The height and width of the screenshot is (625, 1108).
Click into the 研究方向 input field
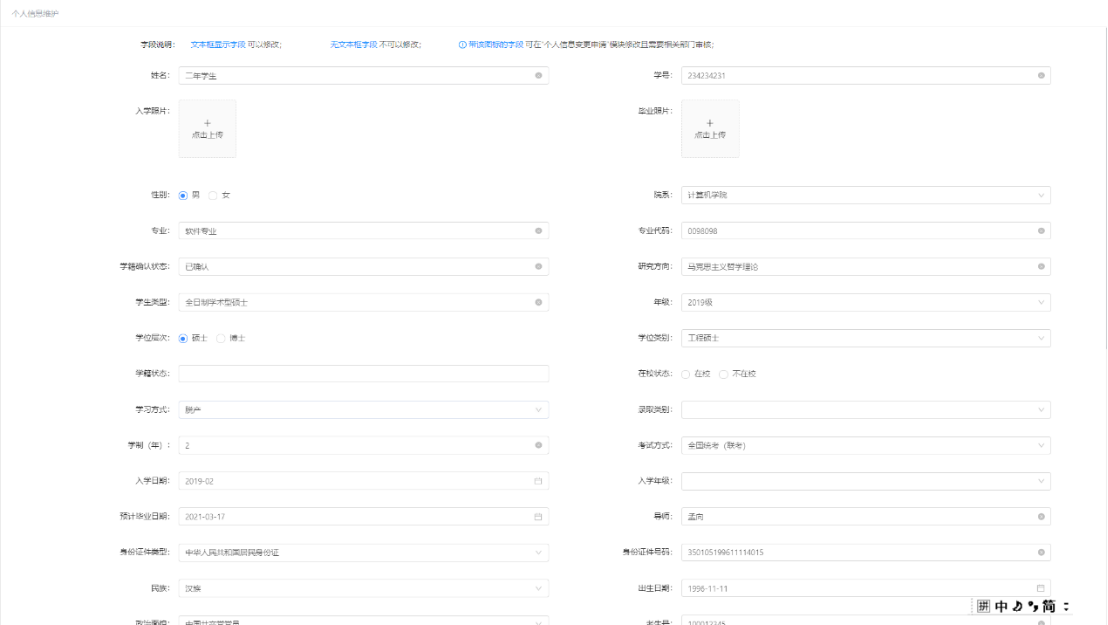866,267
